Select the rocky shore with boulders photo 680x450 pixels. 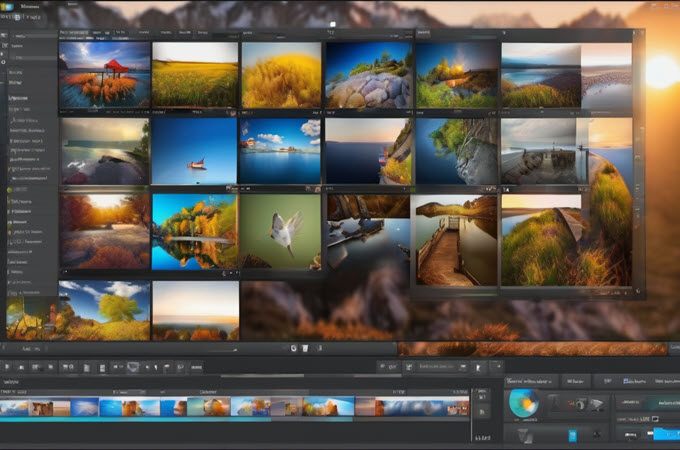pos(369,75)
